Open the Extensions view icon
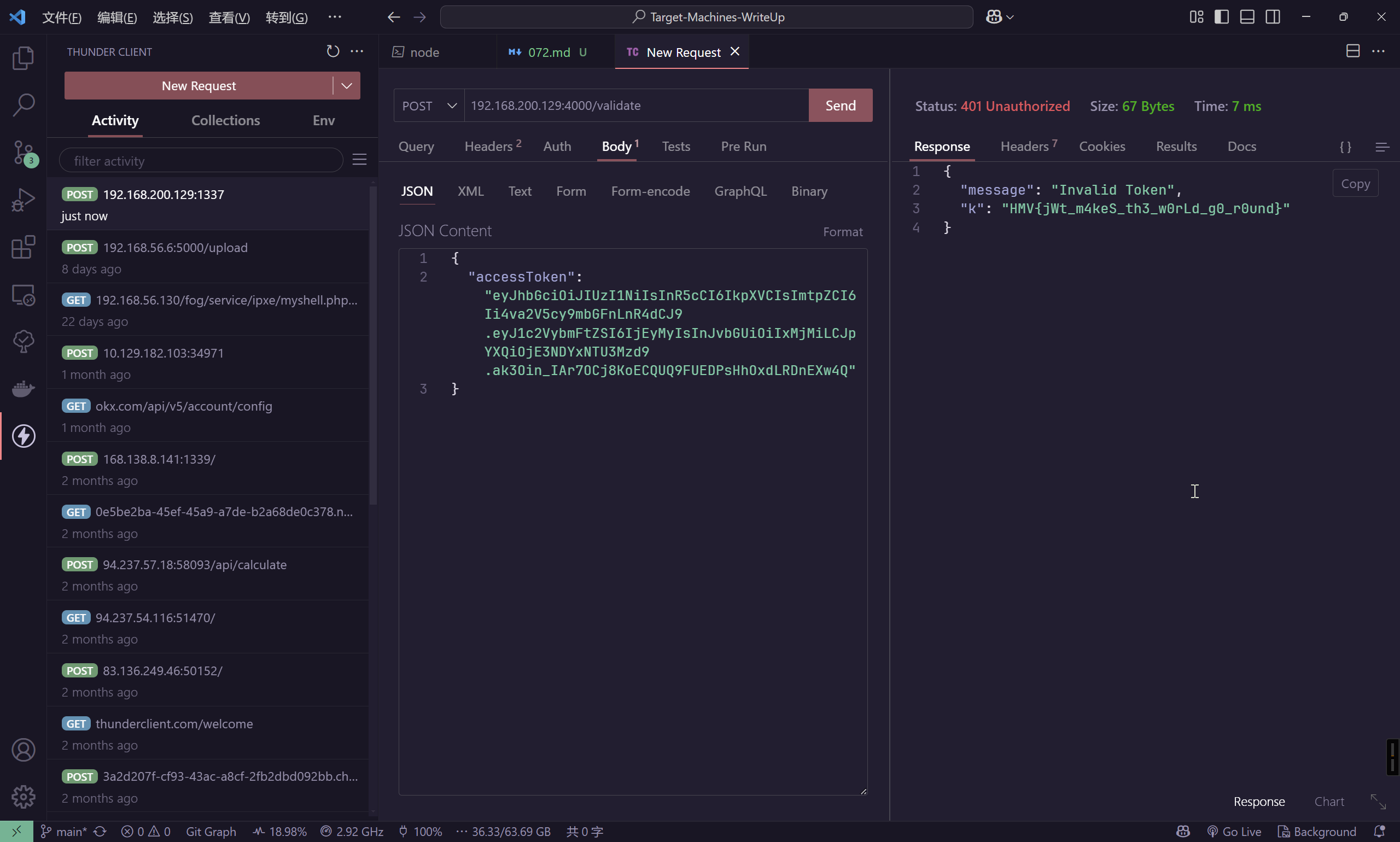Viewport: 1400px width, 842px height. [24, 247]
